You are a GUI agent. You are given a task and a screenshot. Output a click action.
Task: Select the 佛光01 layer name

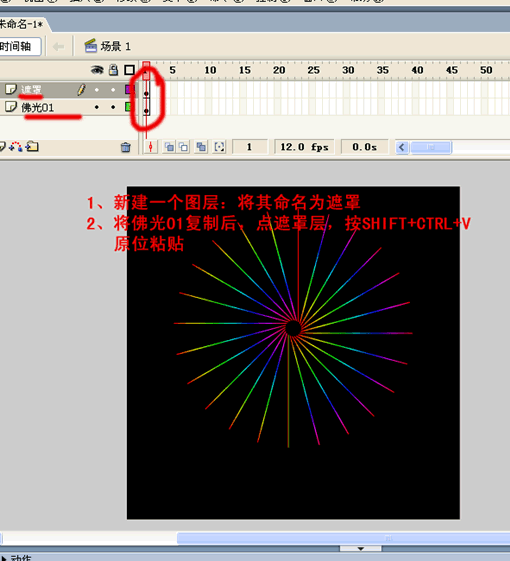click(38, 107)
